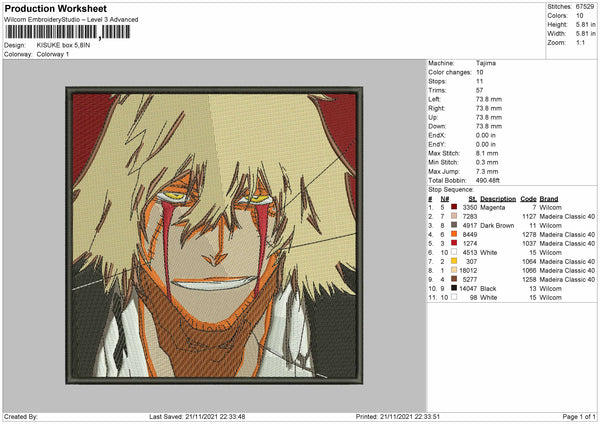Pick the yellow swatch with 307 stitches
The width and height of the screenshot is (600, 424).
[x=454, y=261]
